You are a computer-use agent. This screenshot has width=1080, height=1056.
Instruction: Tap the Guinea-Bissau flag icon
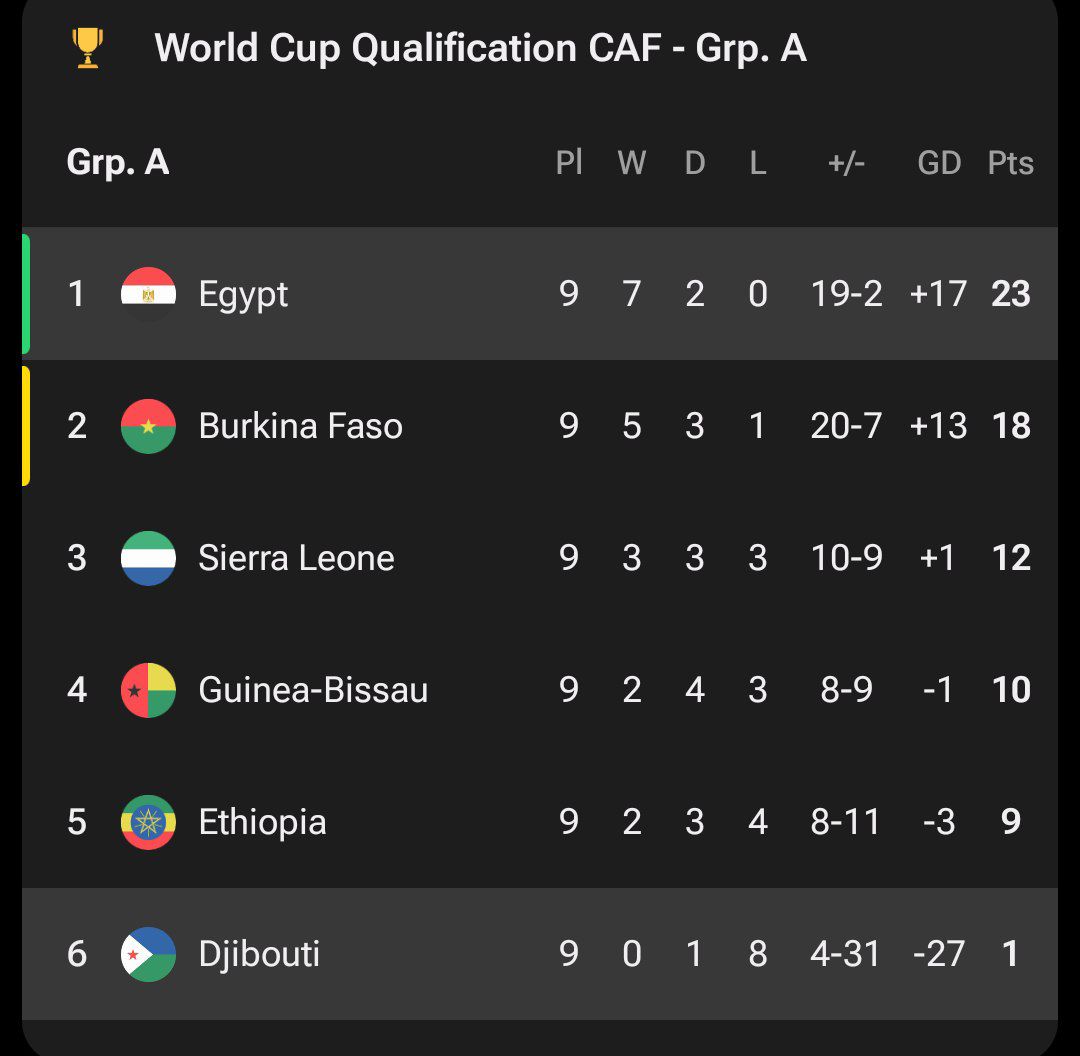tap(148, 690)
